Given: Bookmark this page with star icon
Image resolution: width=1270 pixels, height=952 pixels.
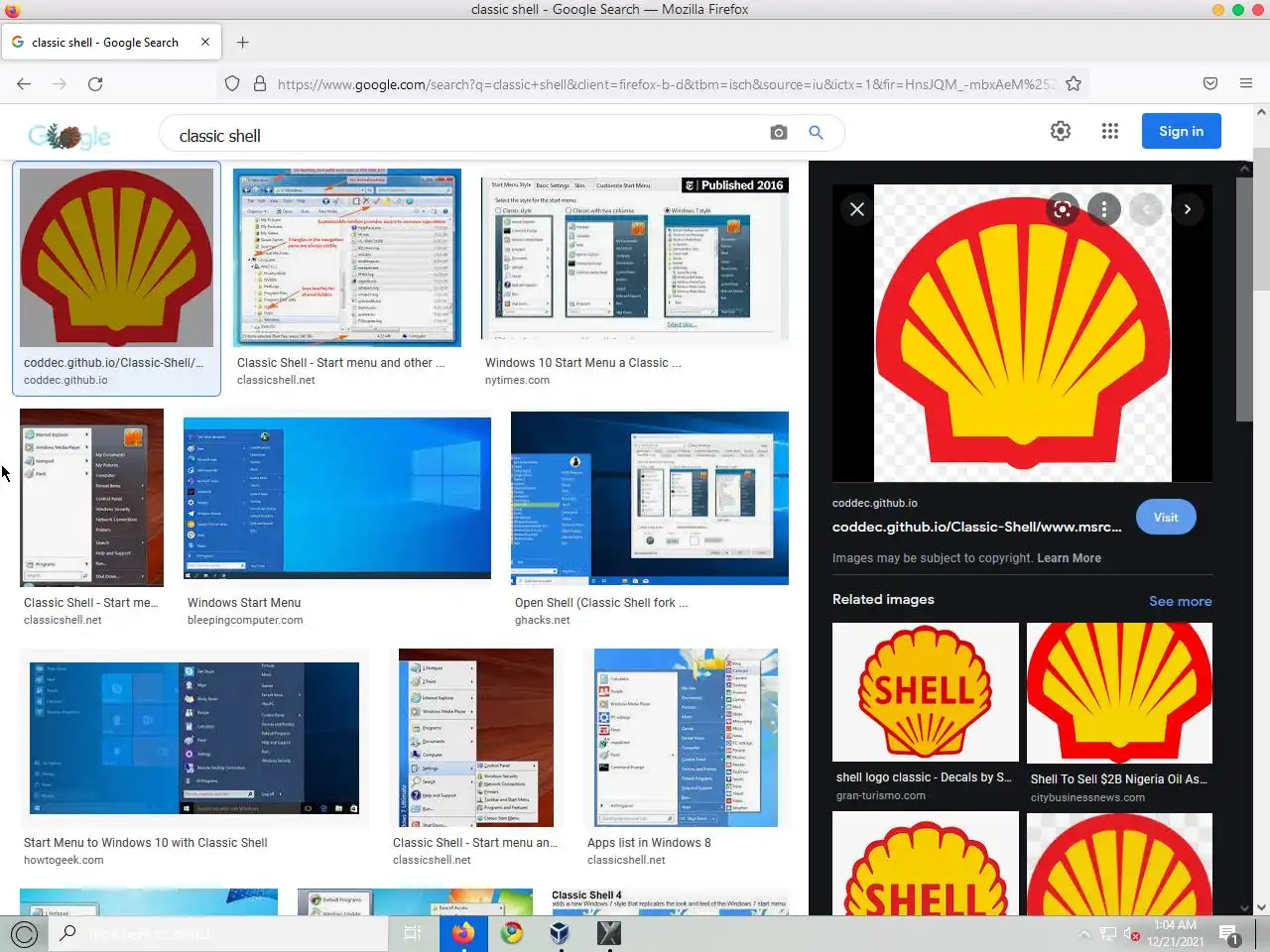Looking at the screenshot, I should coord(1073,84).
